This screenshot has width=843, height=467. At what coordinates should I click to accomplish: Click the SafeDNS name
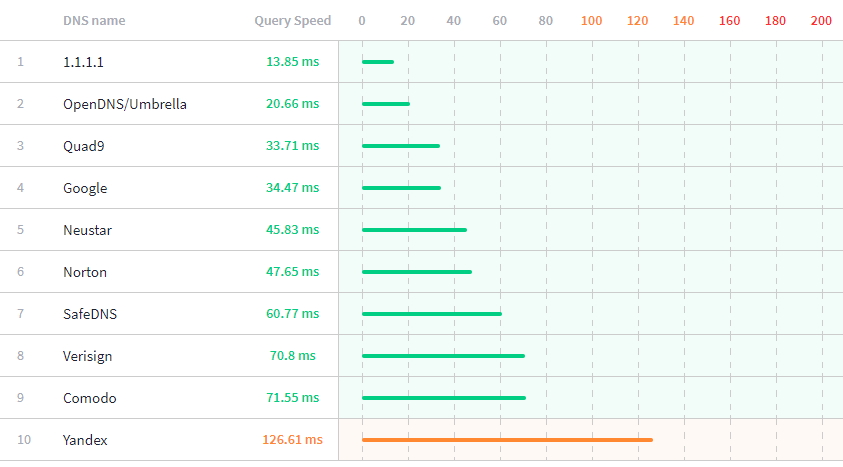tap(89, 314)
